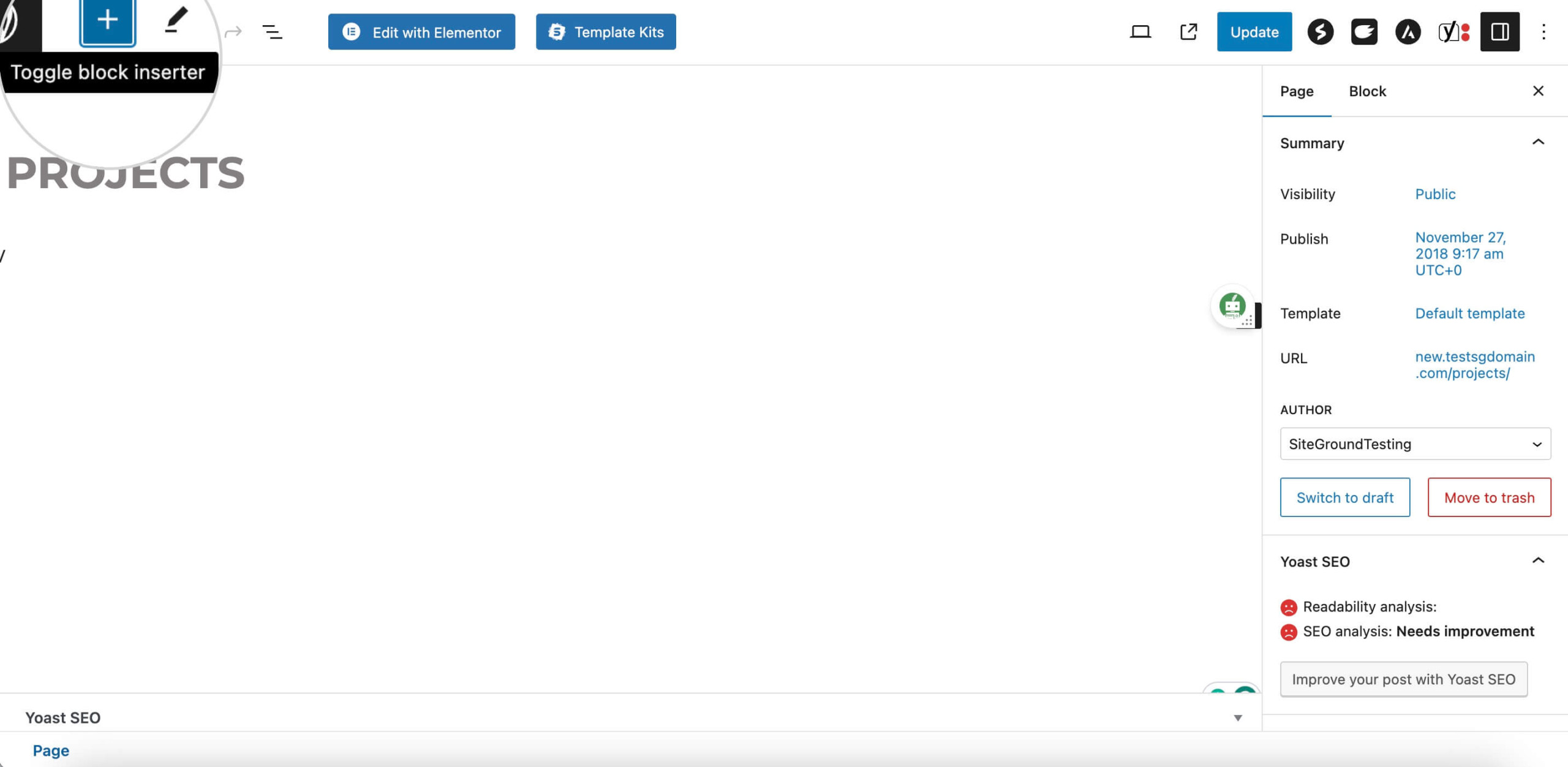Open the Document Overview list icon
The width and height of the screenshot is (1568, 767).
pyautogui.click(x=272, y=32)
